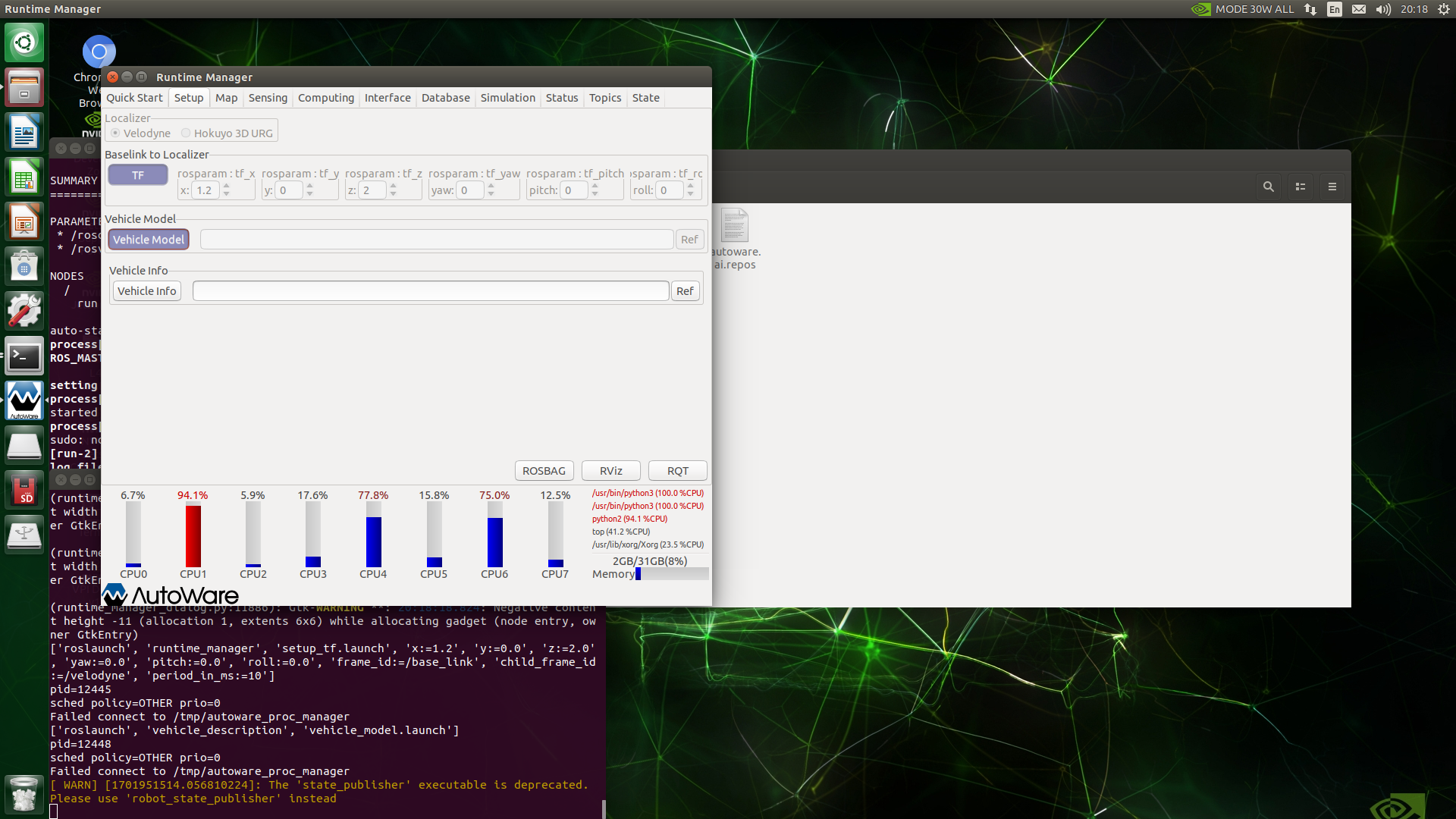Click the Memory usage bar
This screenshot has width=1456, height=819.
pos(672,574)
